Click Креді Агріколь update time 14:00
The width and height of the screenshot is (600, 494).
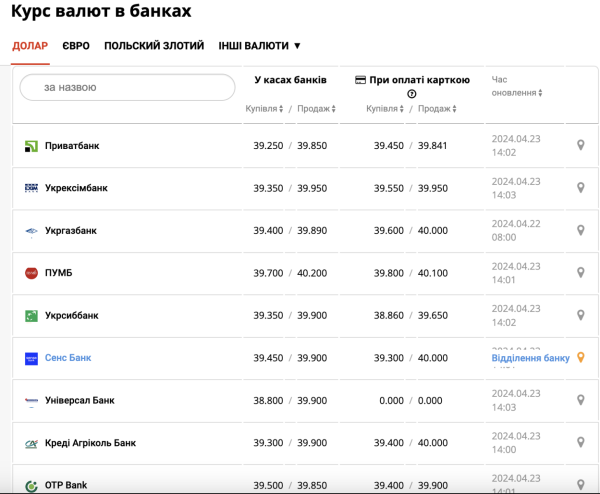(504, 450)
